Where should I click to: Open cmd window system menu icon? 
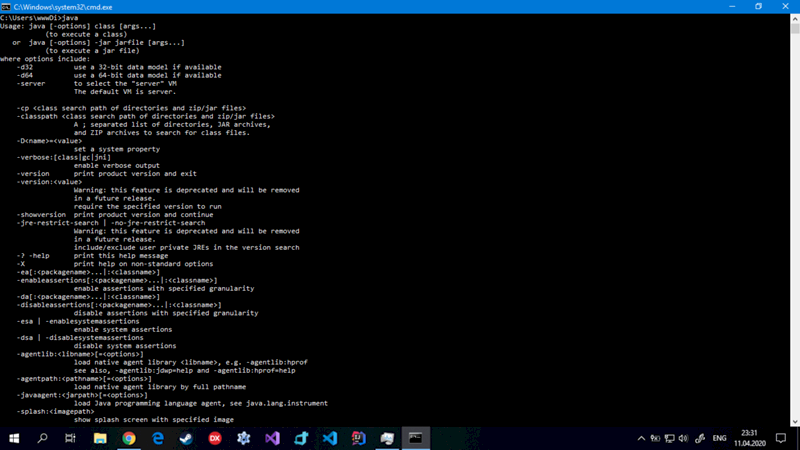click(8, 7)
